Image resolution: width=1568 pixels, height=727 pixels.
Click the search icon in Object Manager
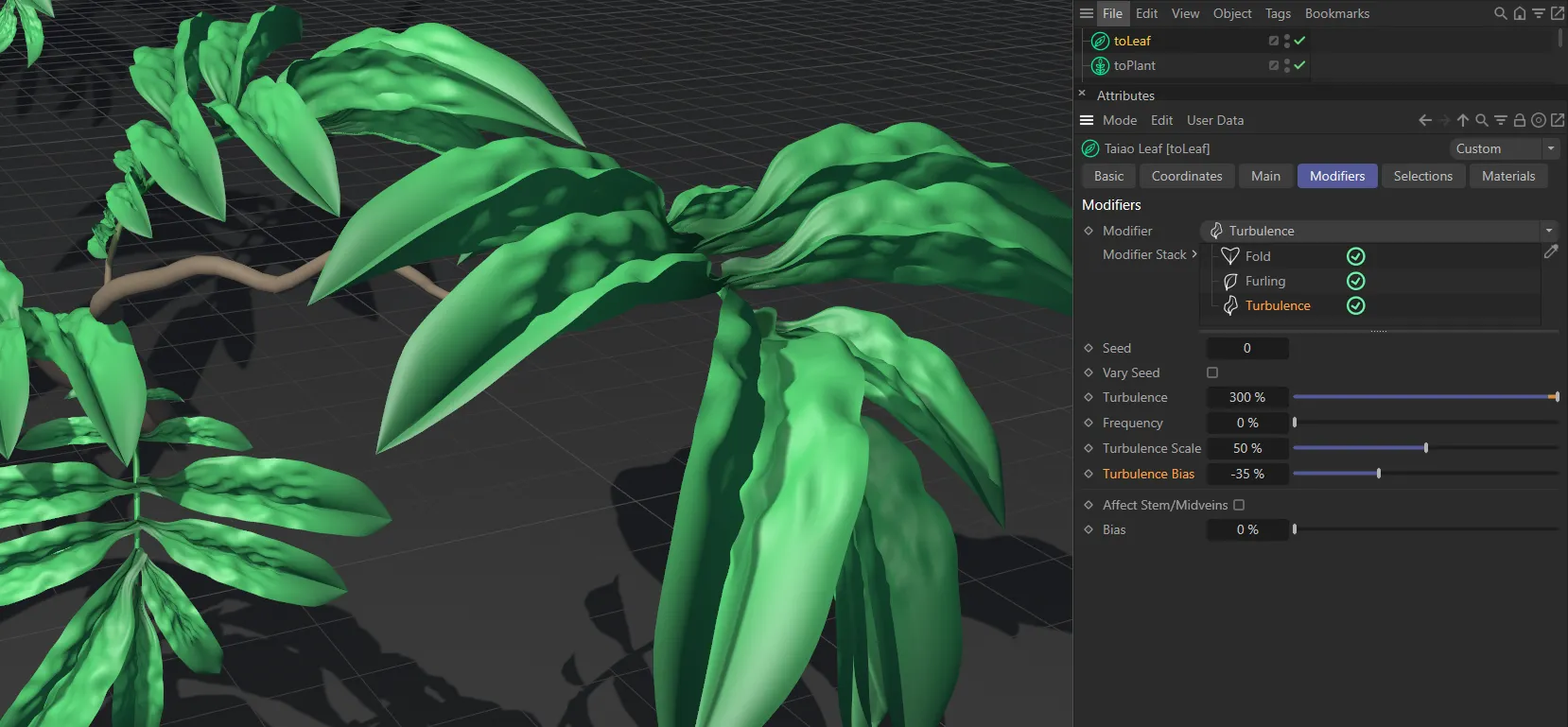click(1501, 13)
